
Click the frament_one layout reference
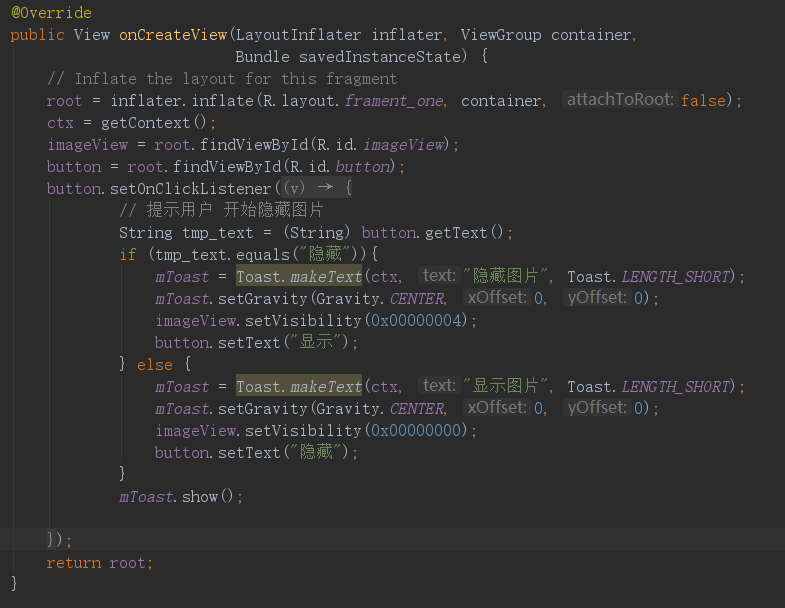(394, 101)
